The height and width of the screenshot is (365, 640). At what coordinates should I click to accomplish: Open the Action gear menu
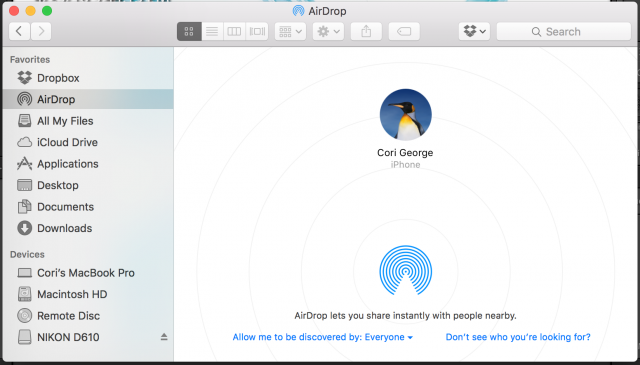[x=328, y=31]
